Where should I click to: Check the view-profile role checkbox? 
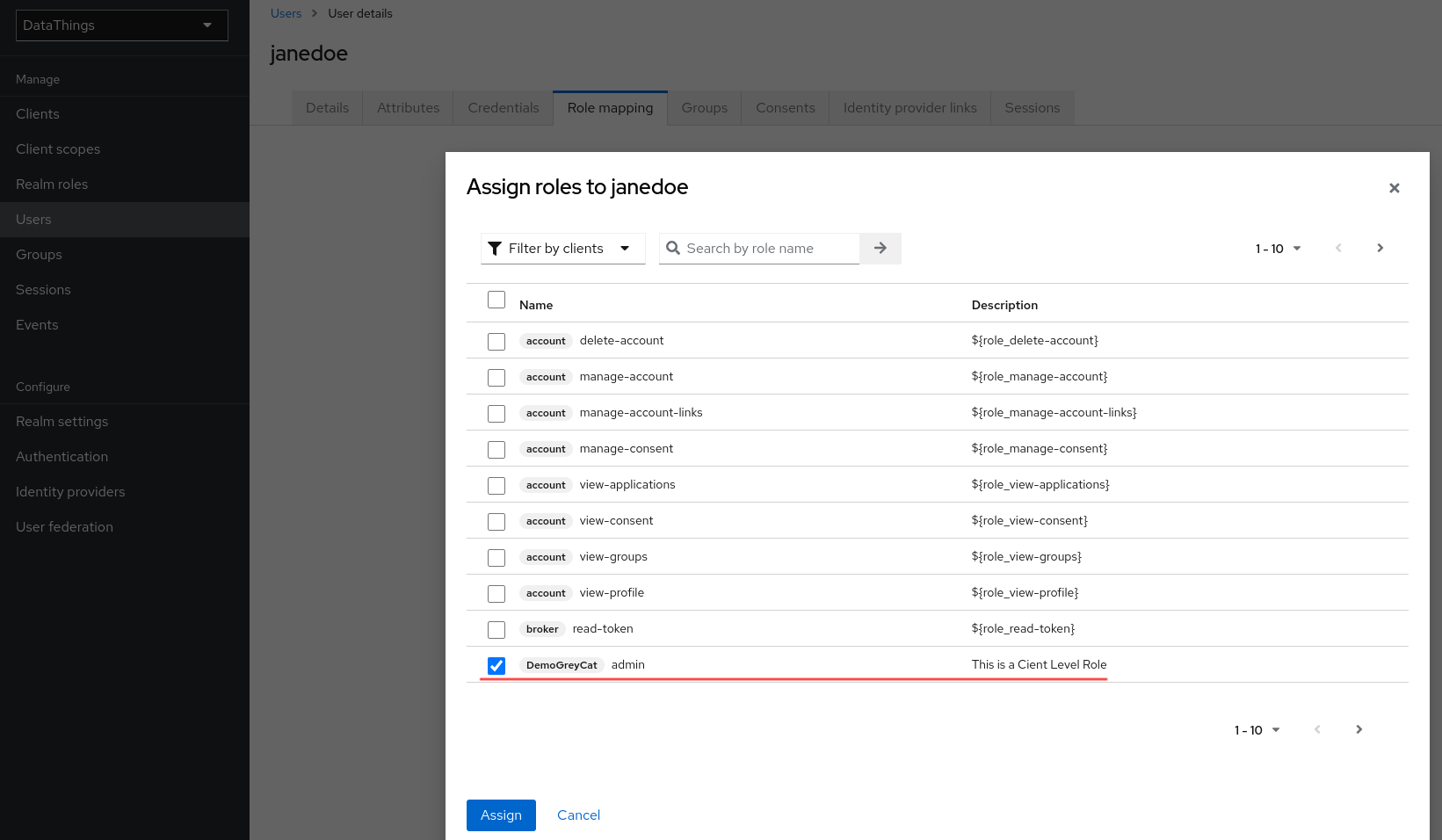496,594
